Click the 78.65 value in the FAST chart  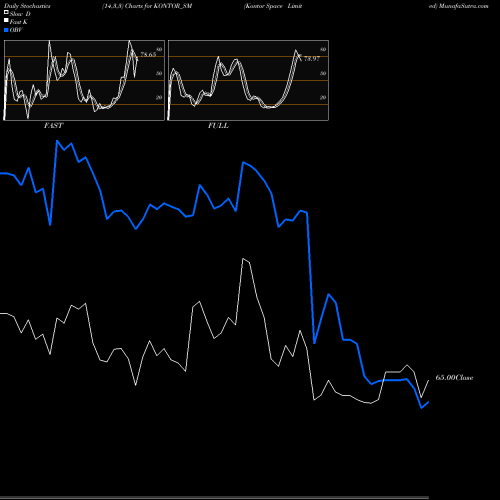(148, 54)
